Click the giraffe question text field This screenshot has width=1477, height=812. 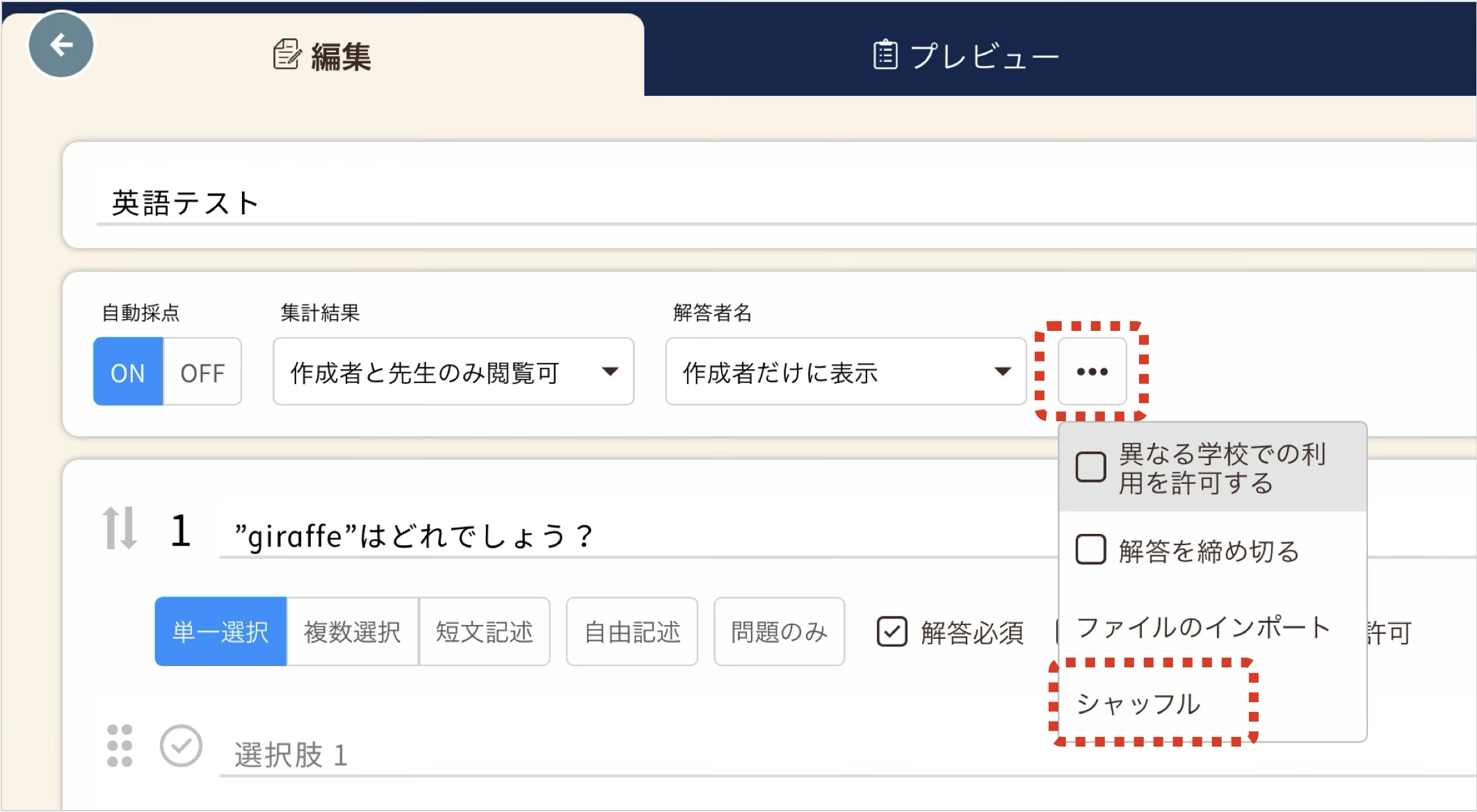point(556,537)
